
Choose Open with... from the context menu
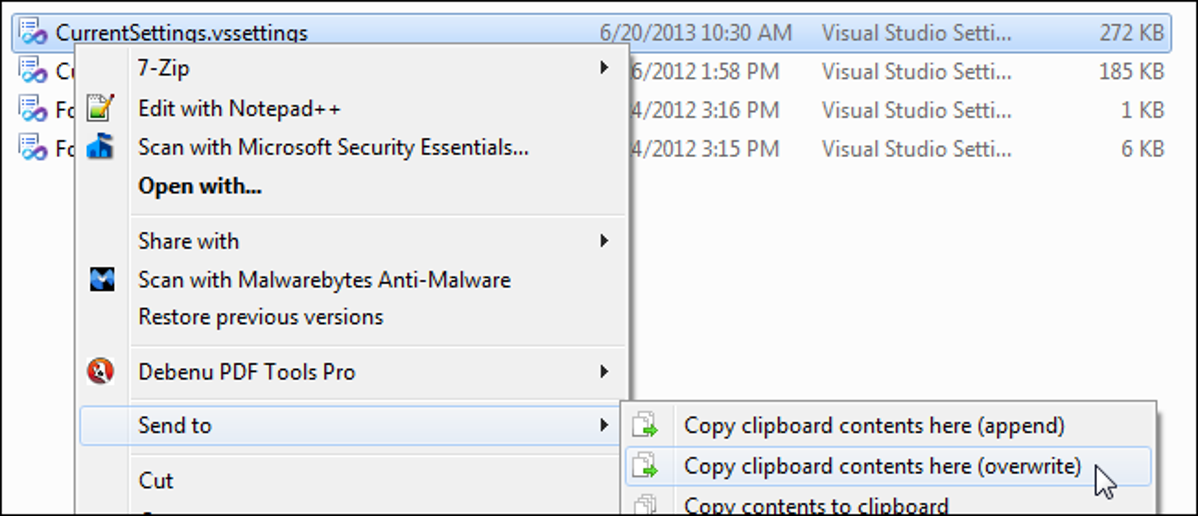pyautogui.click(x=200, y=186)
